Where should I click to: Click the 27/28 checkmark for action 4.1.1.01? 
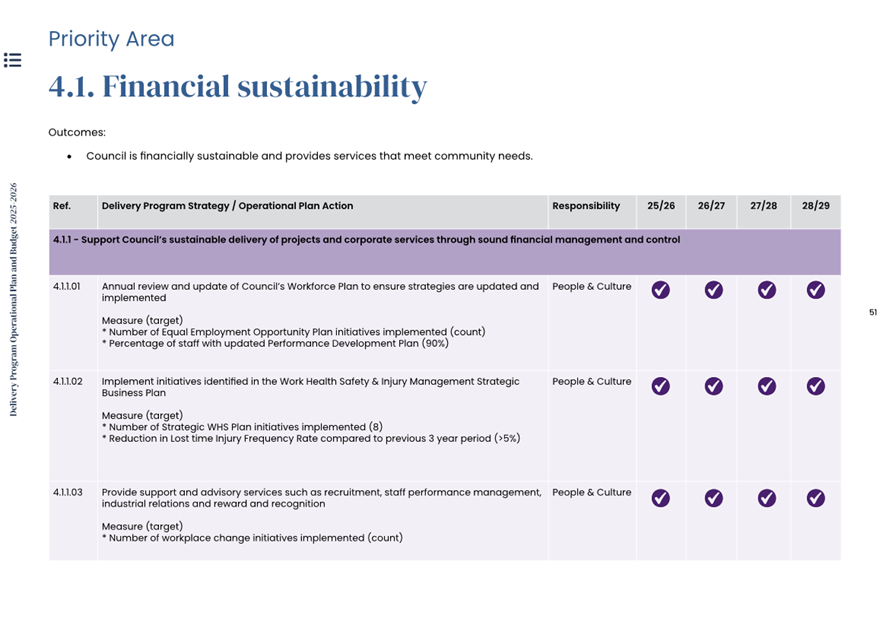[766, 290]
